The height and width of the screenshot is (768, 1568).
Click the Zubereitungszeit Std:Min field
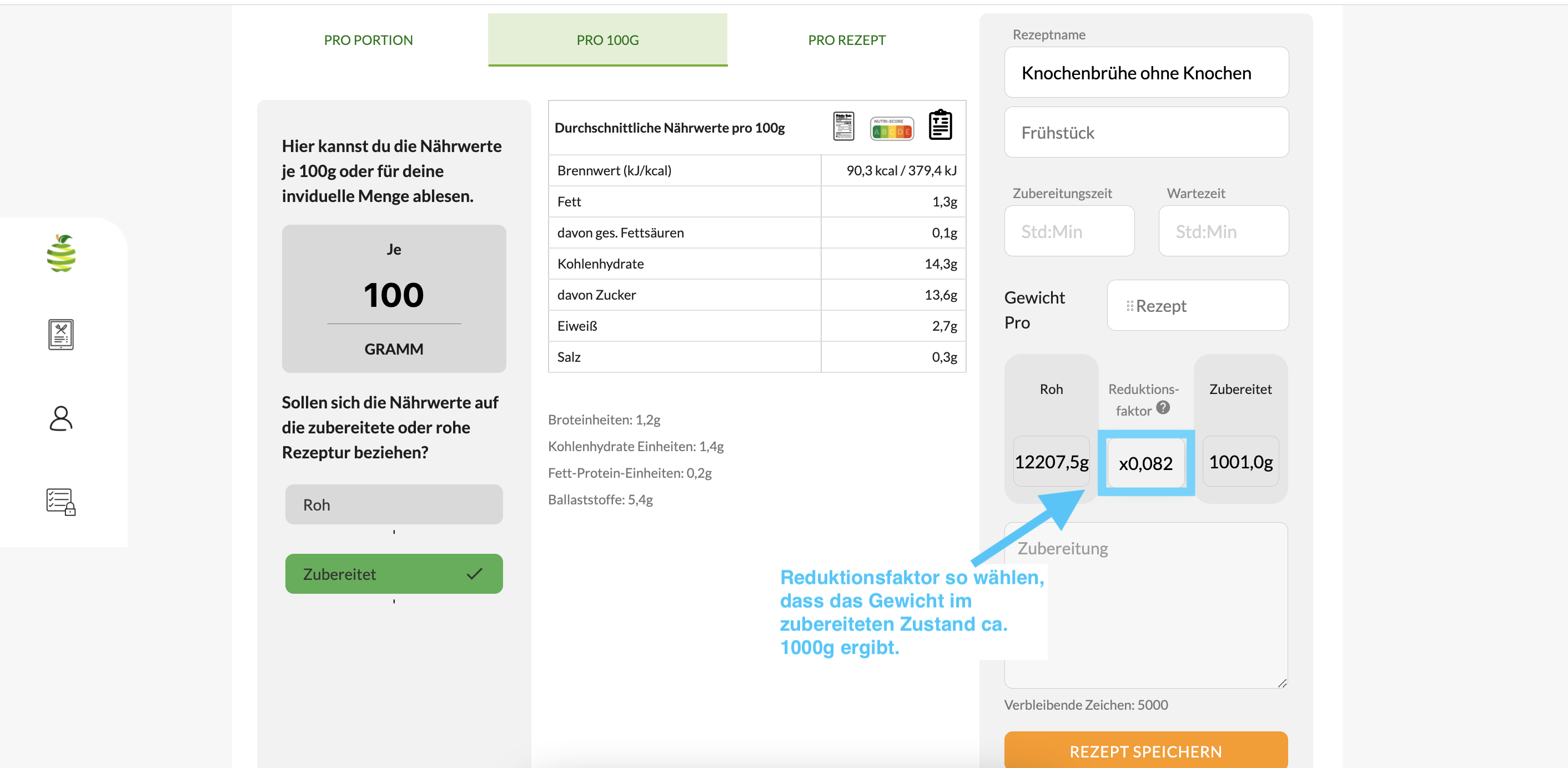pyautogui.click(x=1069, y=231)
